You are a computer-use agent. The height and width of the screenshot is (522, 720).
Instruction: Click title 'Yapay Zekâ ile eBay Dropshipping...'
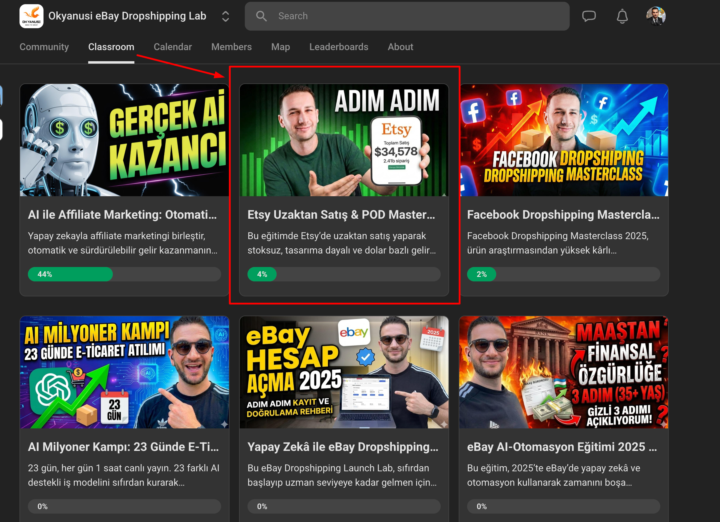tap(343, 447)
